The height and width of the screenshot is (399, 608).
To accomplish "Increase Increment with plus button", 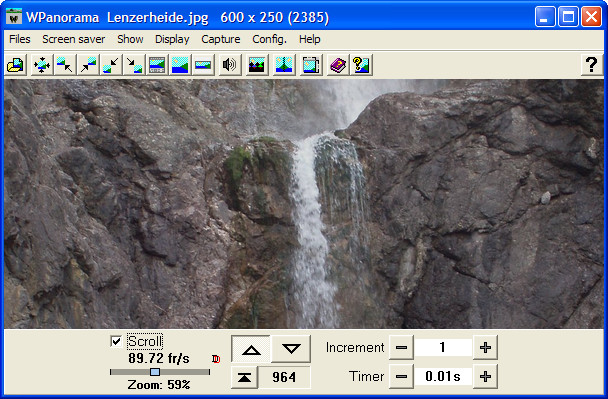I will click(x=485, y=347).
